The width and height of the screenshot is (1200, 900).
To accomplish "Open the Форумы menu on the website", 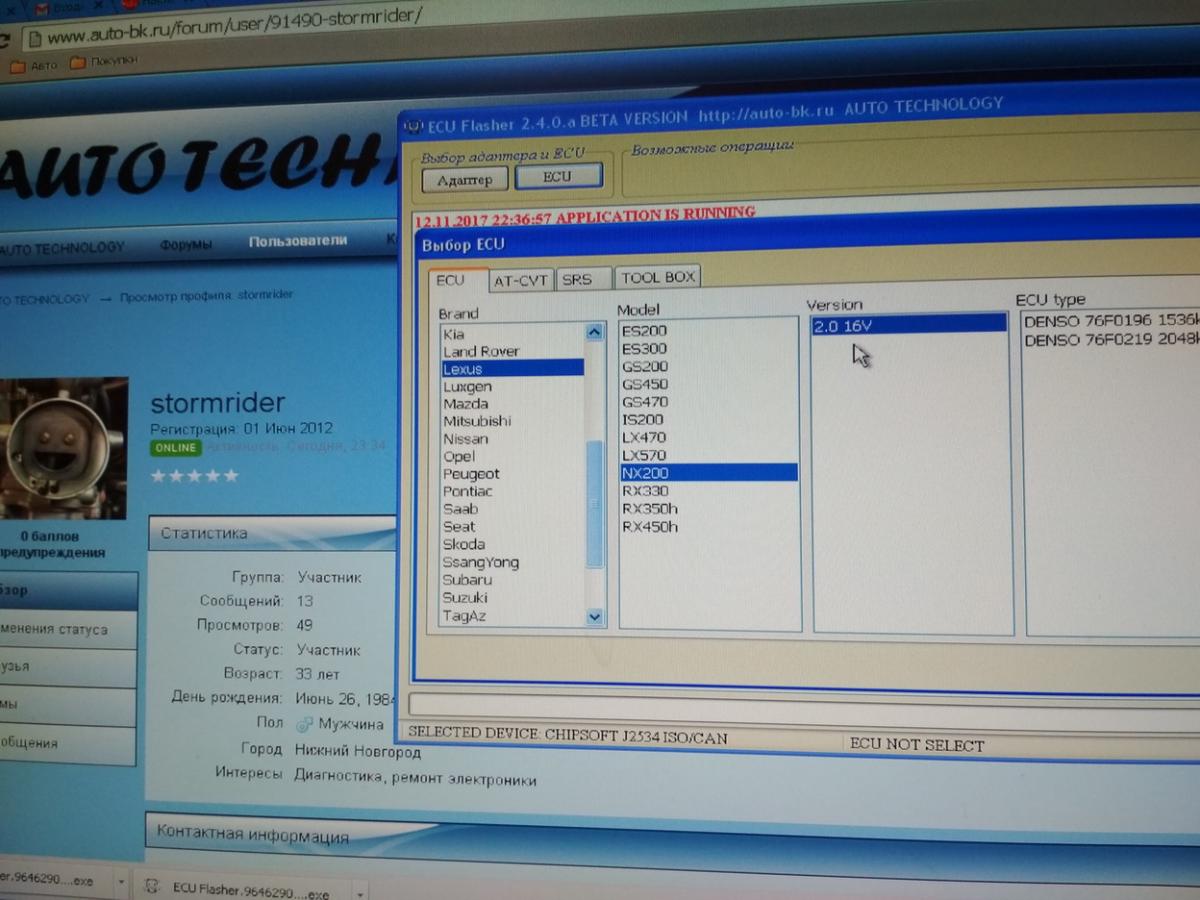I will (x=185, y=245).
